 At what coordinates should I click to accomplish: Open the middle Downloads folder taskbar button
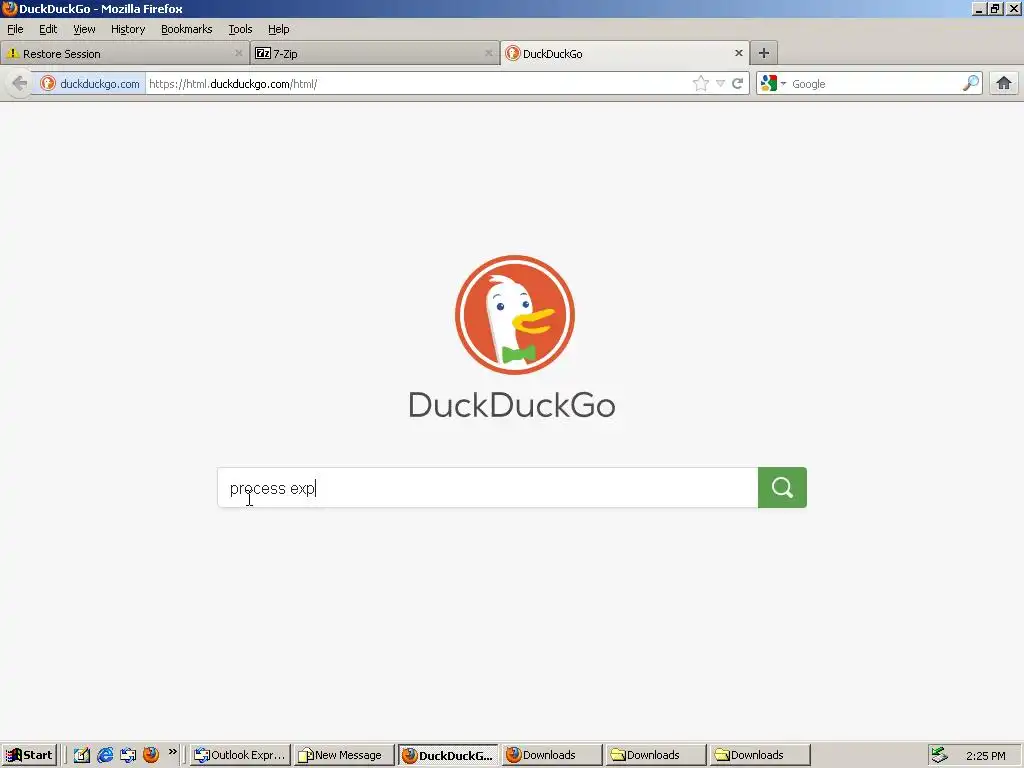(656, 755)
